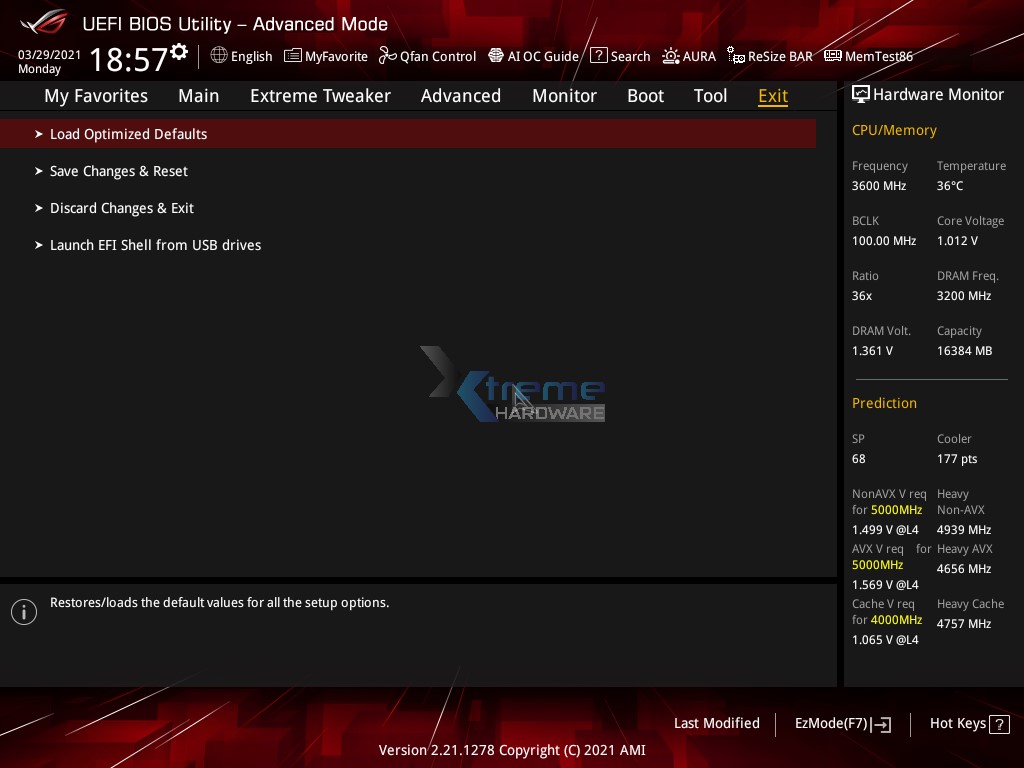
Task: Open the Monitor tab
Action: coord(564,96)
